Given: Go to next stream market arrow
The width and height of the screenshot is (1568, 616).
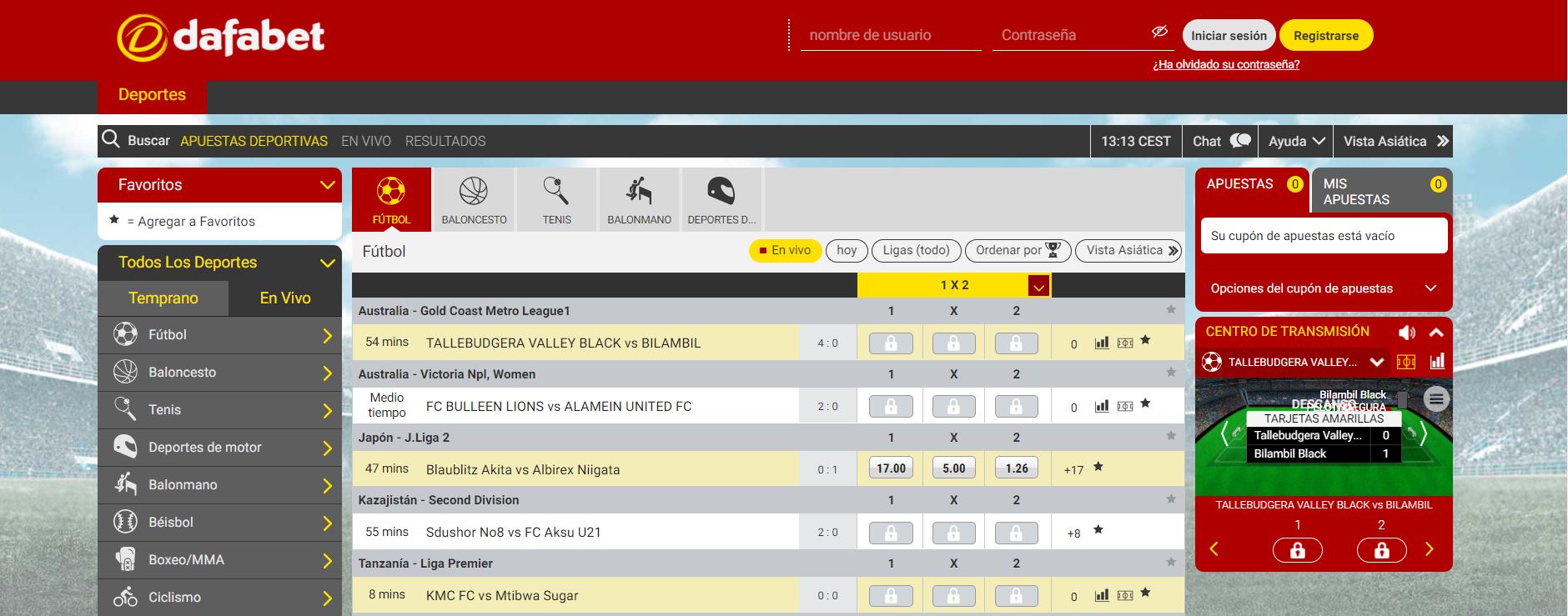Looking at the screenshot, I should click(x=1430, y=548).
